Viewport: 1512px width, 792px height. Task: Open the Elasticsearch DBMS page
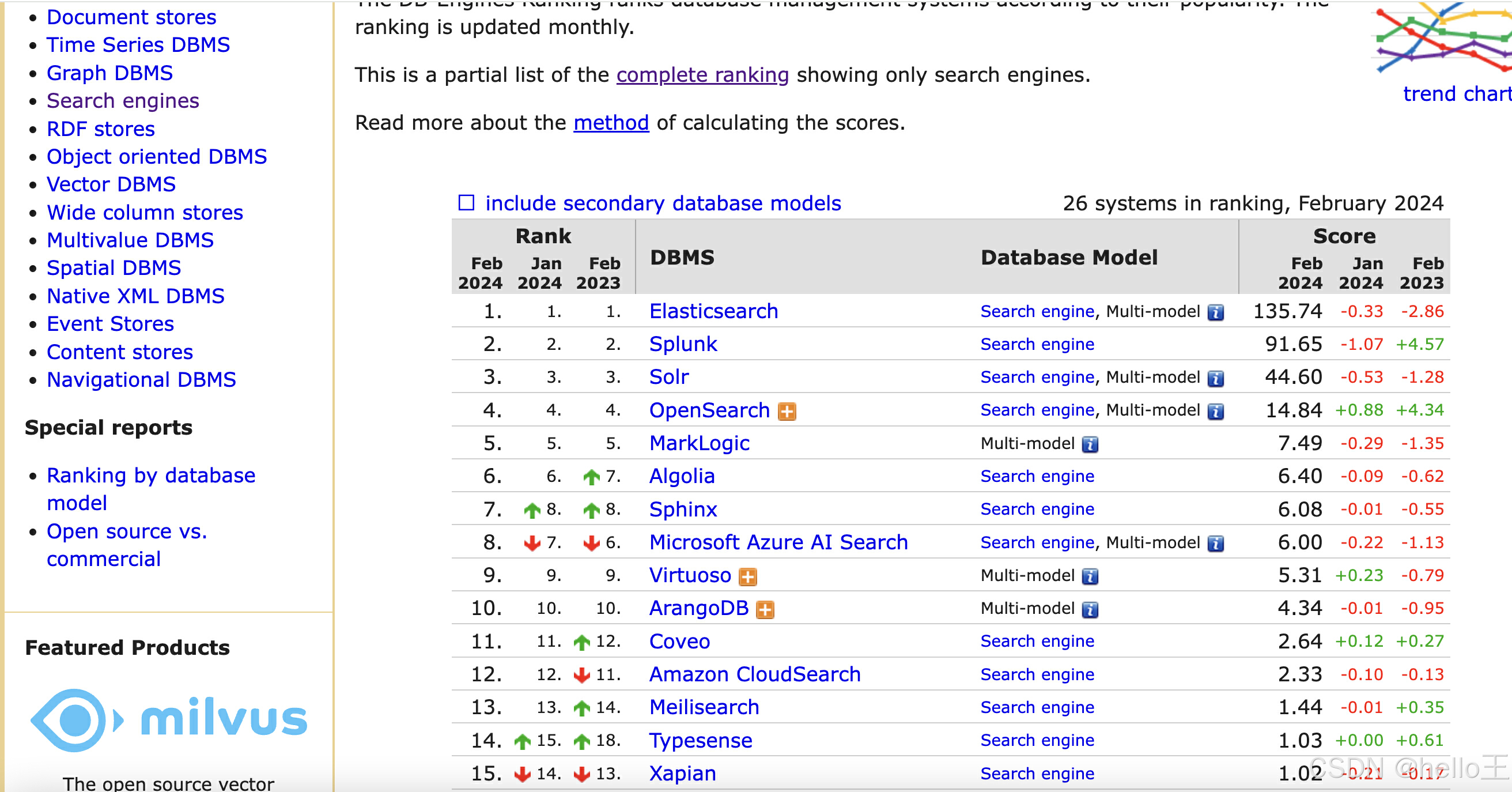(x=713, y=311)
